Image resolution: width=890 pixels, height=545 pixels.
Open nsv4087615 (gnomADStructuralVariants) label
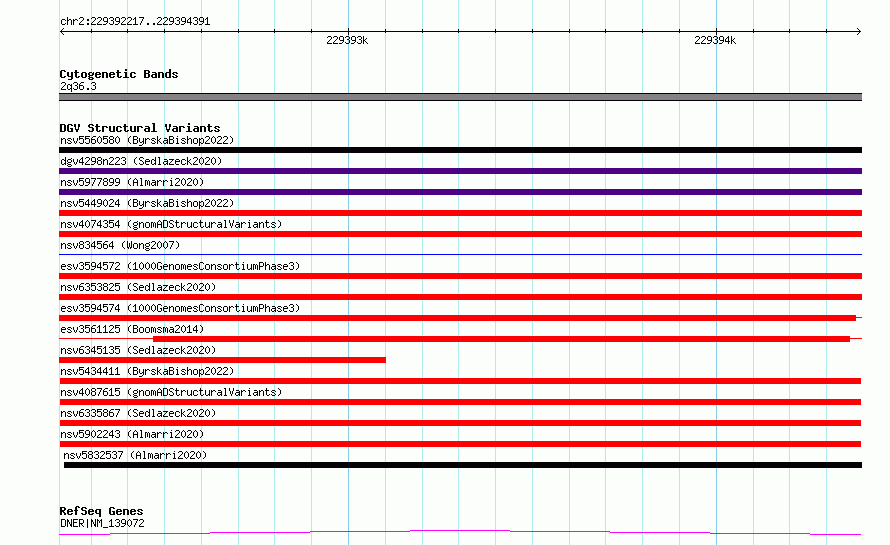(171, 392)
